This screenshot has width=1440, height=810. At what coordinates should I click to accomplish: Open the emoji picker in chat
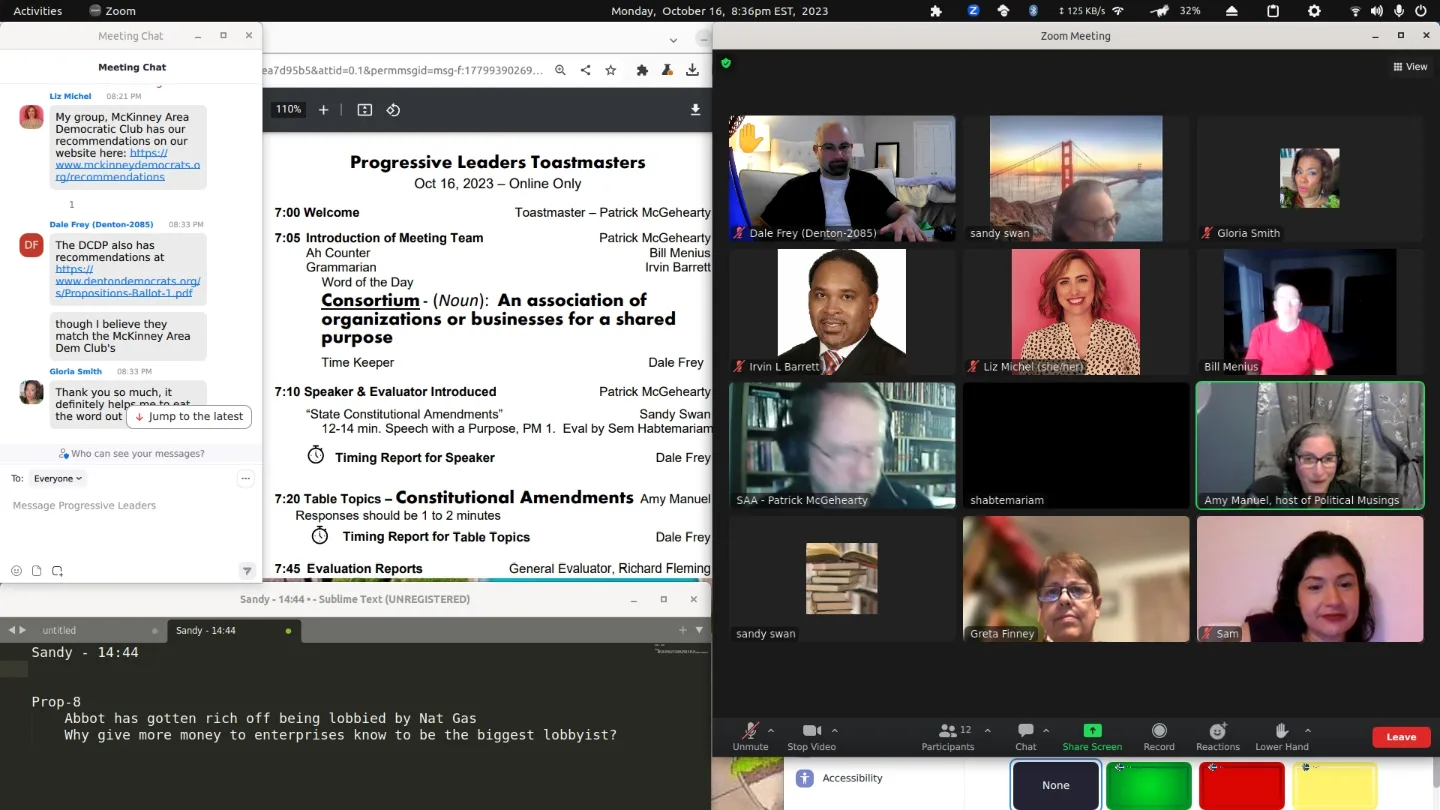click(16, 571)
